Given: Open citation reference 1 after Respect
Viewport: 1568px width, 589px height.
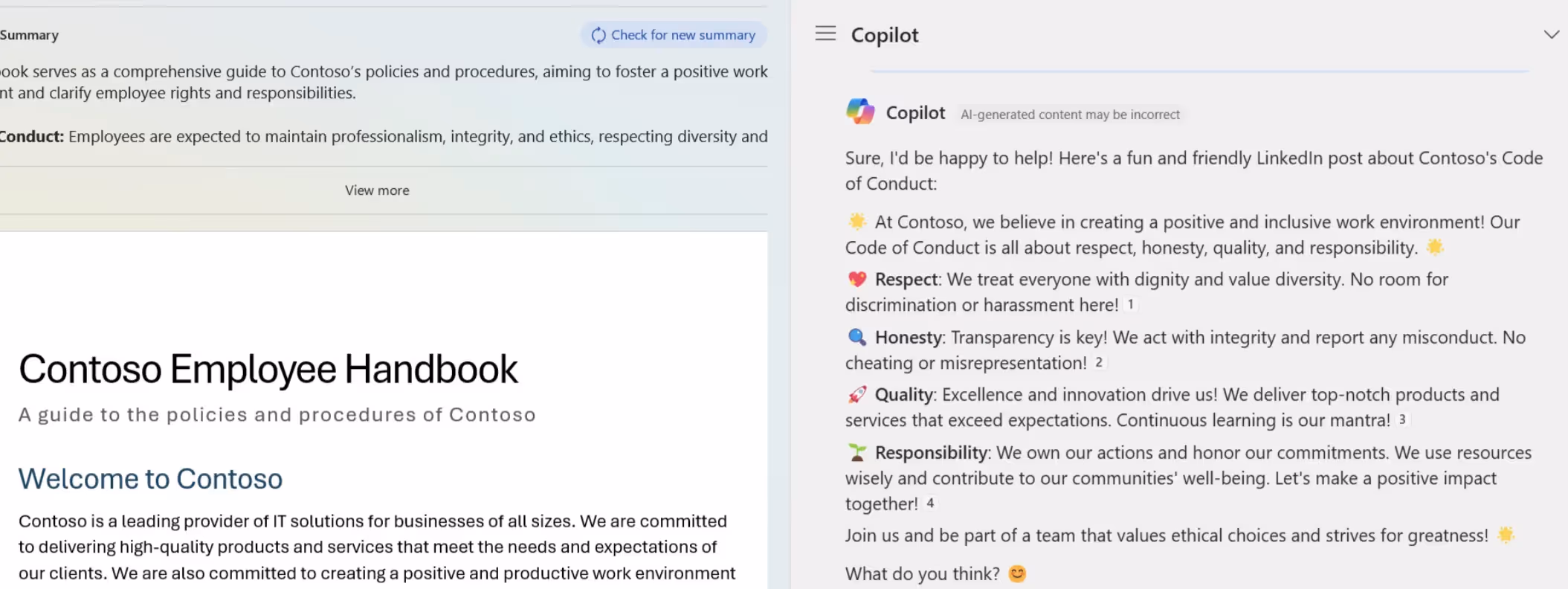Looking at the screenshot, I should pyautogui.click(x=1131, y=304).
